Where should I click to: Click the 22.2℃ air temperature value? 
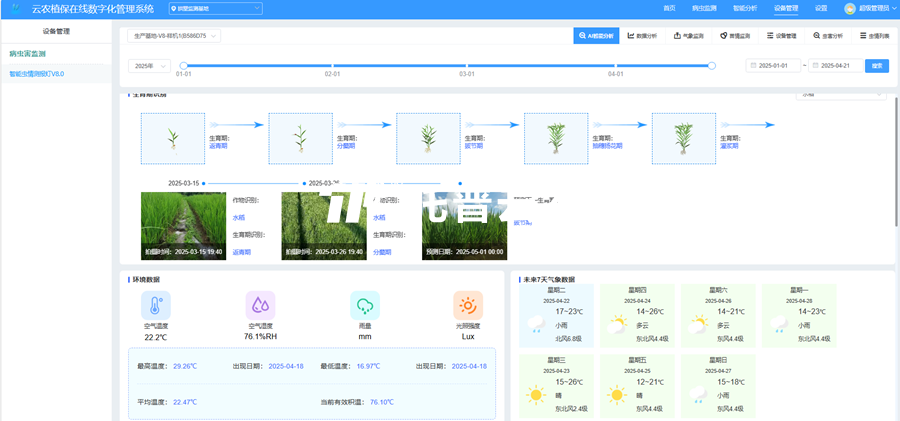(156, 337)
